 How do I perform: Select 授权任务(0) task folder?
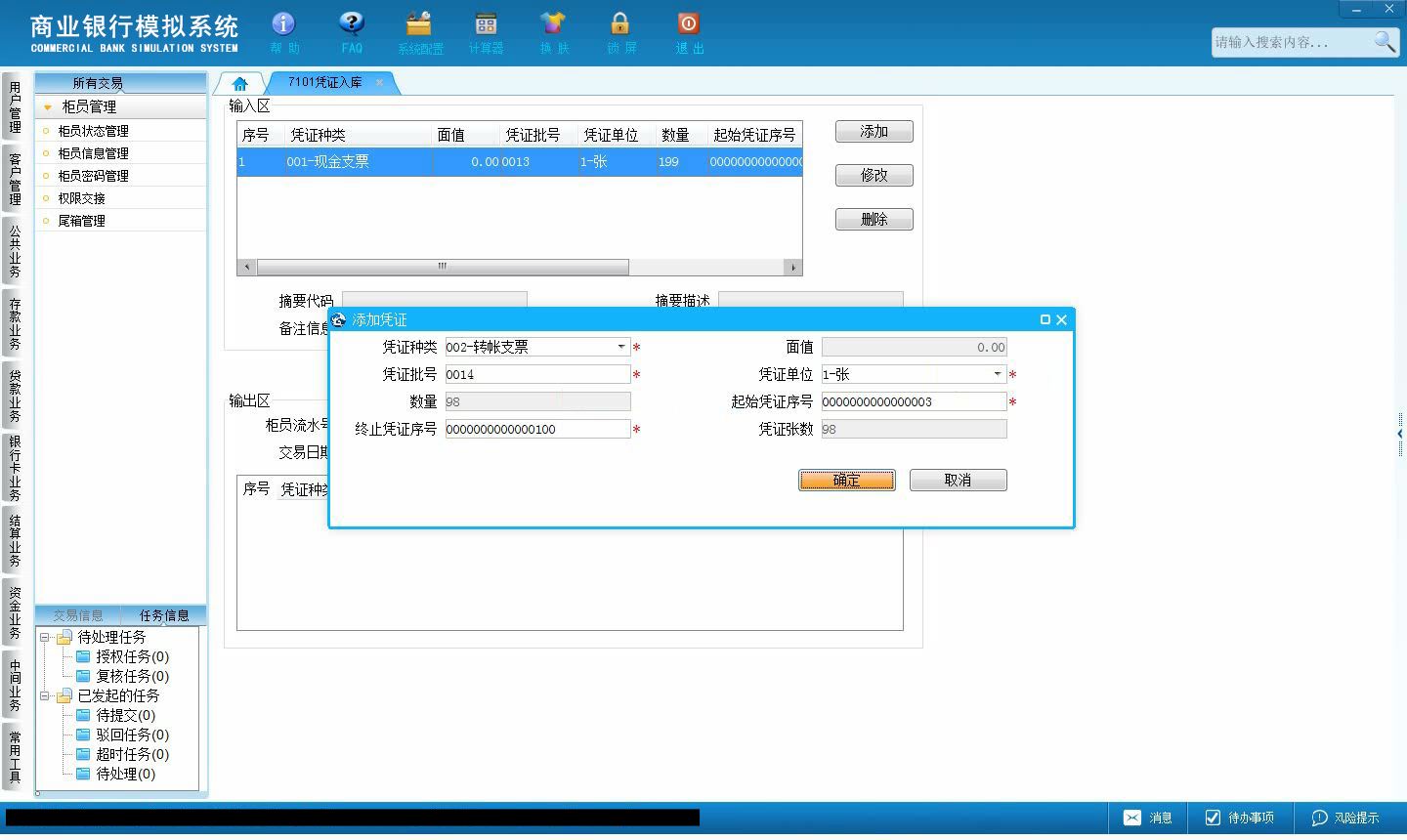[x=122, y=656]
